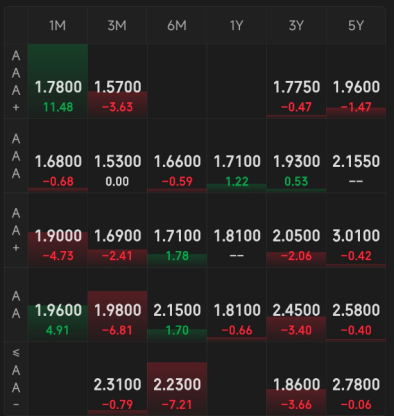The width and height of the screenshot is (394, 416).
Task: Click the AA 3Y cell showing 2.4500
Action: pyautogui.click(x=296, y=305)
